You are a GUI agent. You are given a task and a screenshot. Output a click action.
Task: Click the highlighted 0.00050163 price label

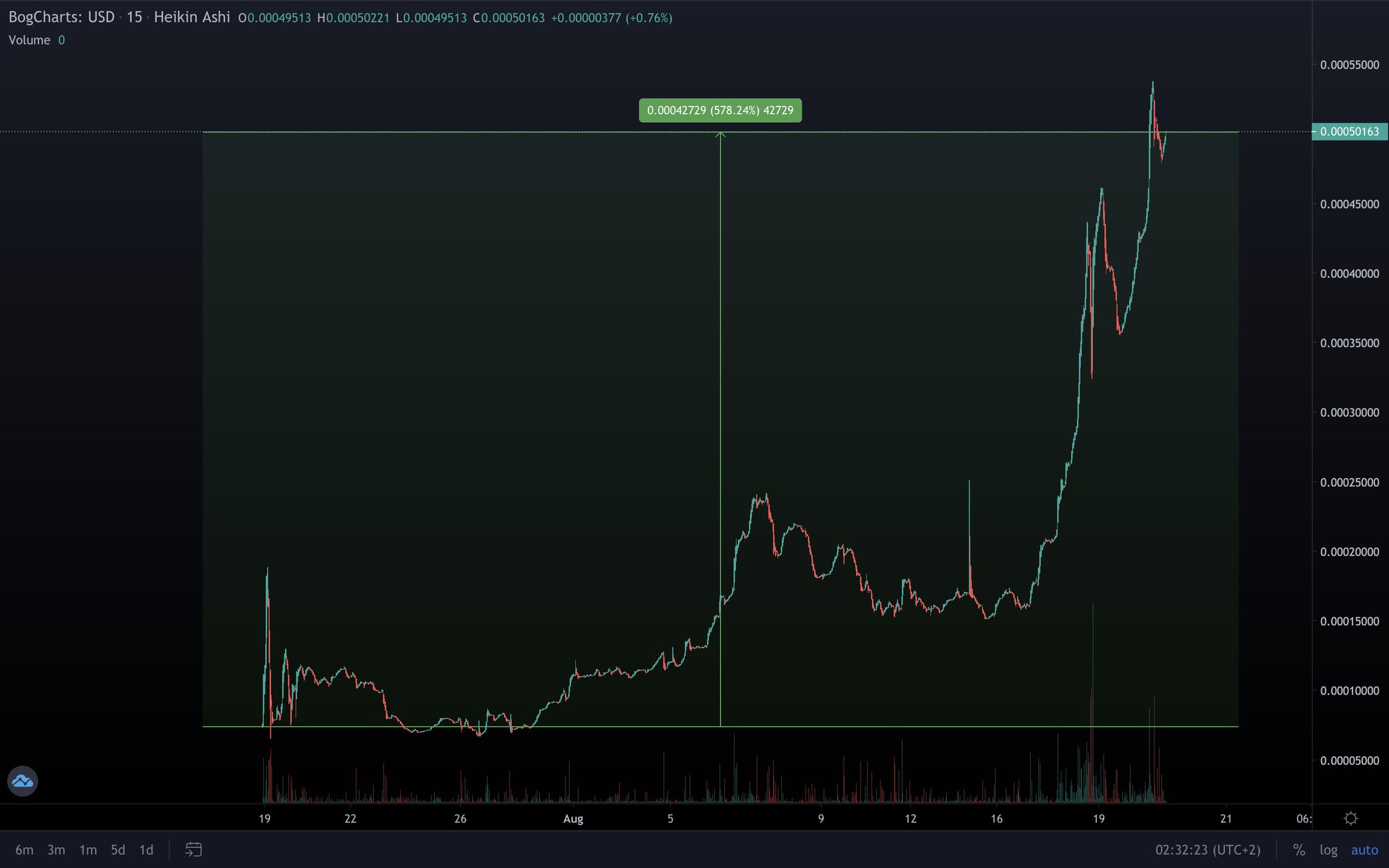pos(1350,132)
